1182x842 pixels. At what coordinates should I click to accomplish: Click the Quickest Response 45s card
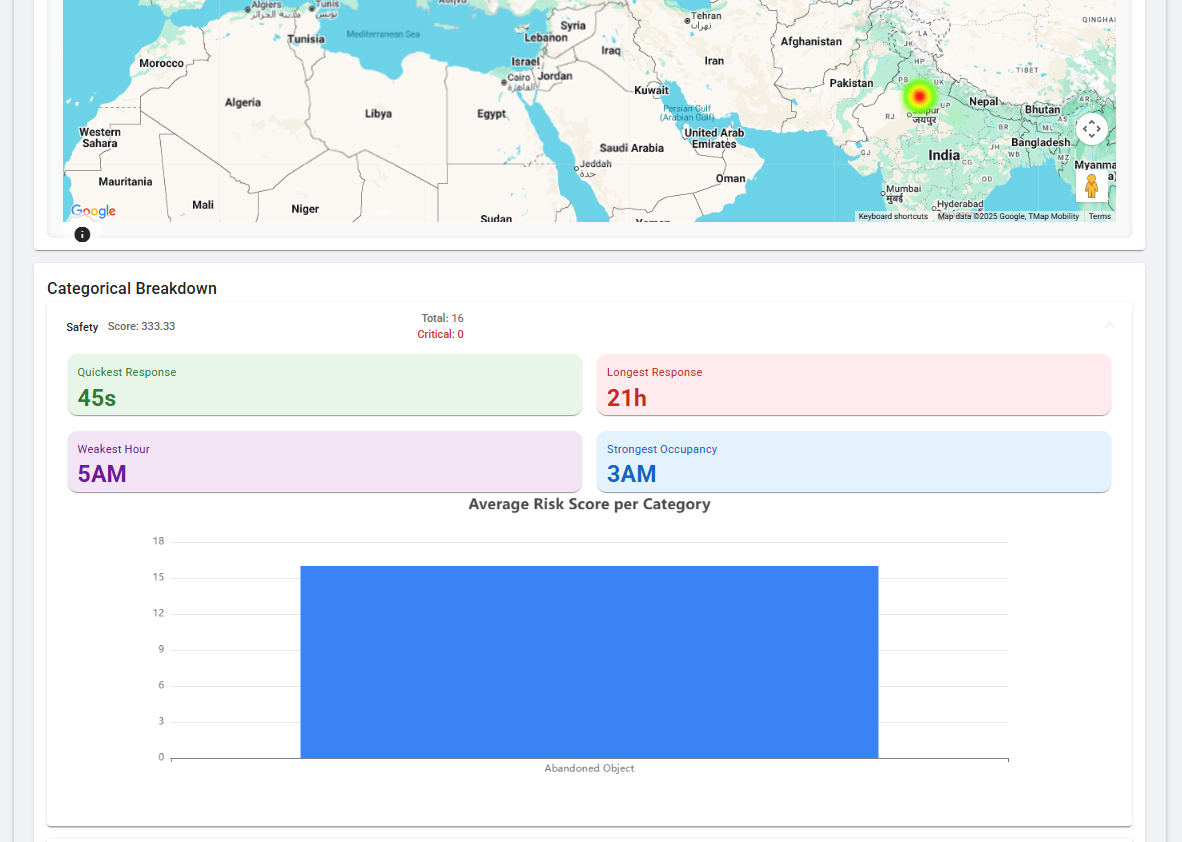tap(325, 384)
